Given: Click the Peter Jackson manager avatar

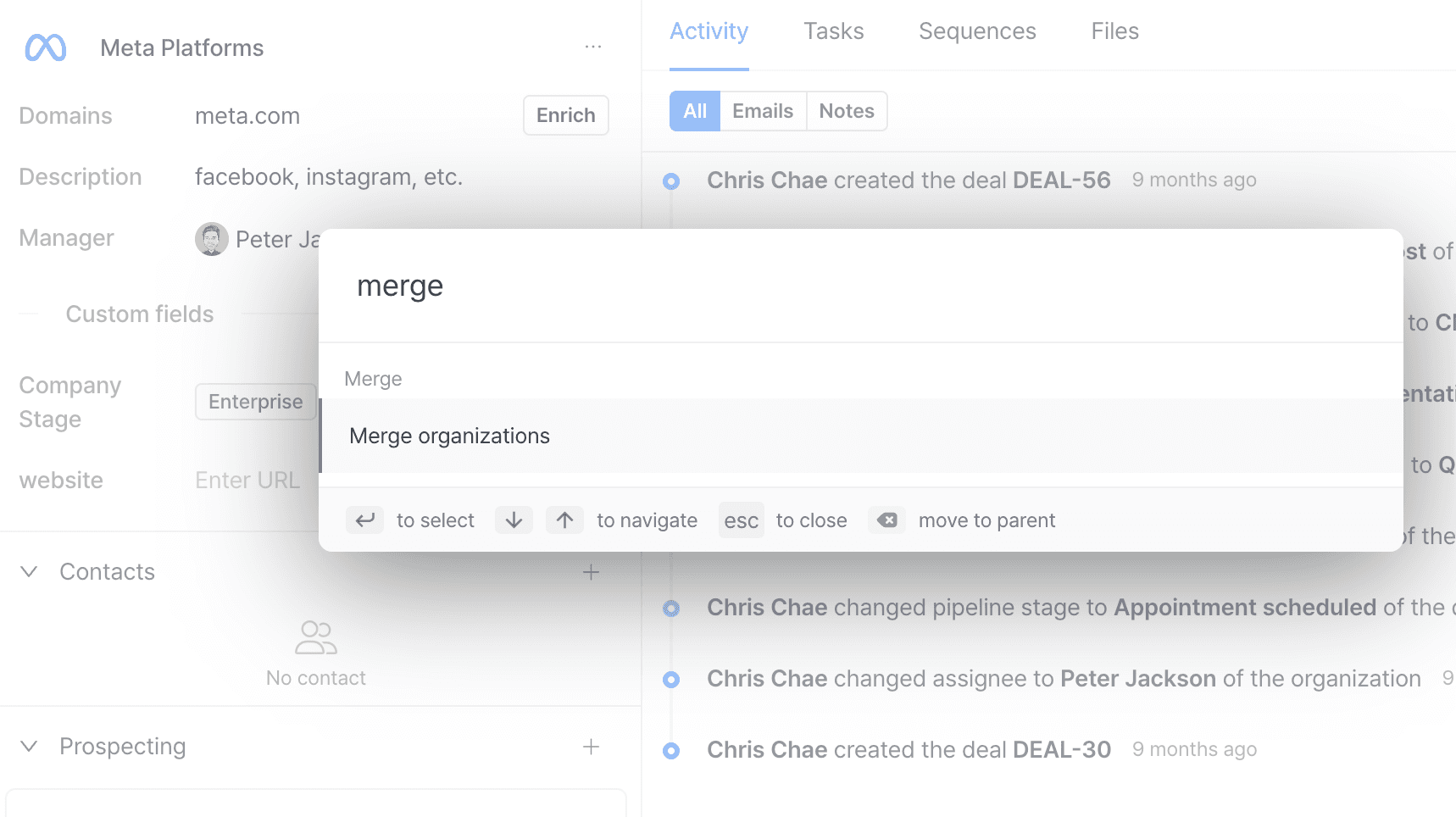Looking at the screenshot, I should click(212, 239).
